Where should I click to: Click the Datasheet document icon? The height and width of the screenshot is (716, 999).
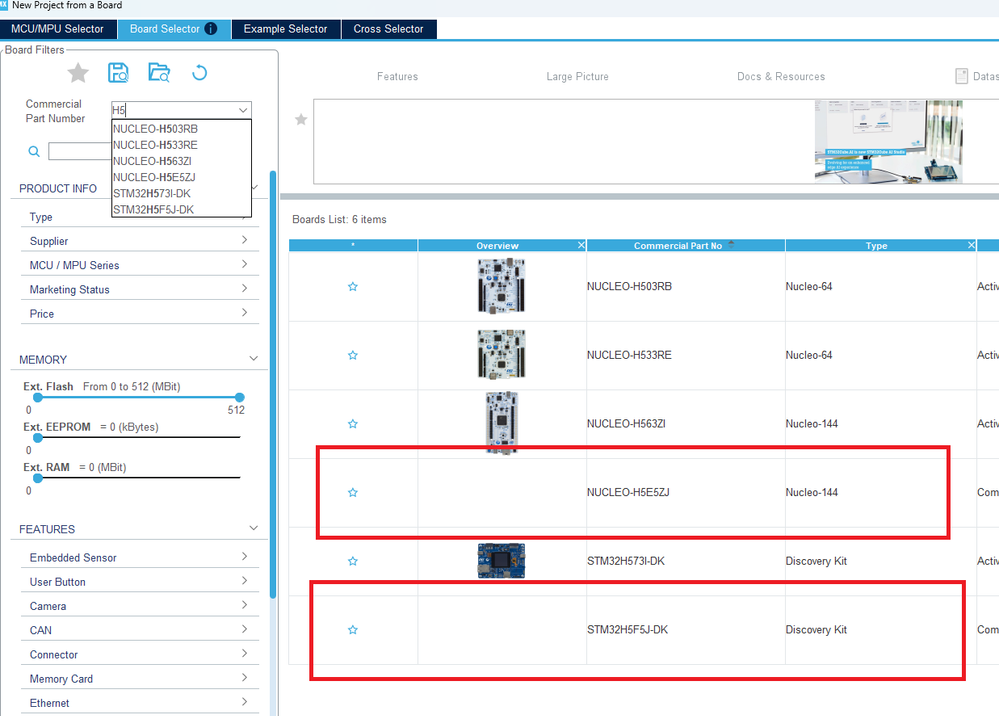point(961,76)
